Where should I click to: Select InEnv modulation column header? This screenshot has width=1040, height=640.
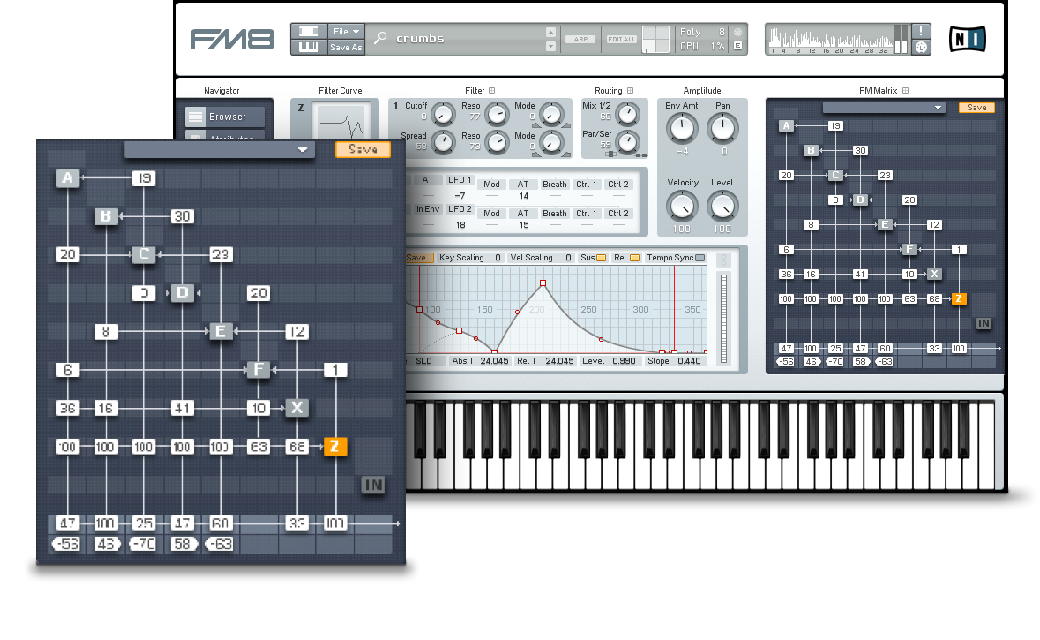point(426,209)
